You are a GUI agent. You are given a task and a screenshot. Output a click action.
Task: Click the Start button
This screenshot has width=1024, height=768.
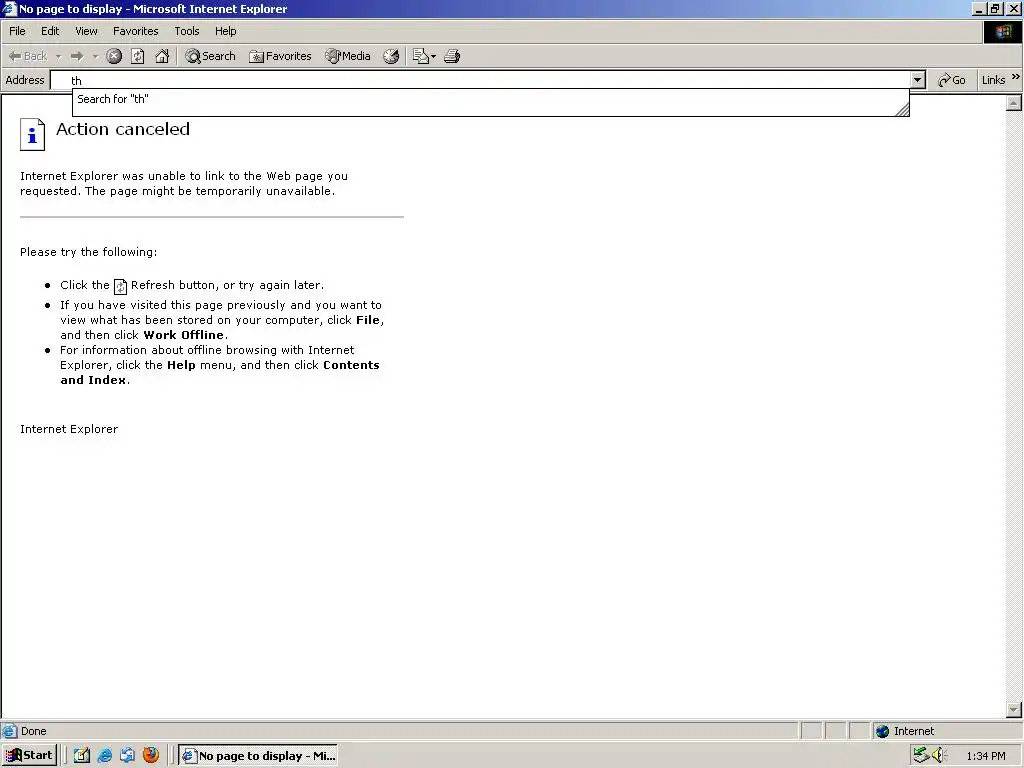29,756
